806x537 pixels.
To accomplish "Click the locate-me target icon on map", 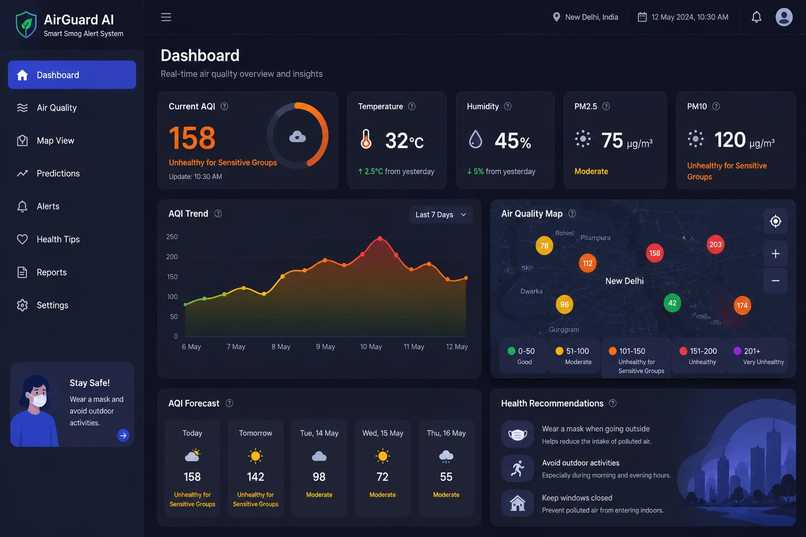I will [x=775, y=221].
